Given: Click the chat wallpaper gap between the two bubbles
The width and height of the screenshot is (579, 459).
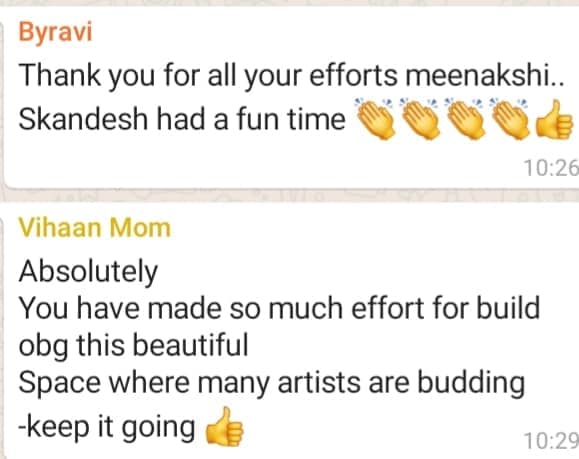Looking at the screenshot, I should (290, 196).
